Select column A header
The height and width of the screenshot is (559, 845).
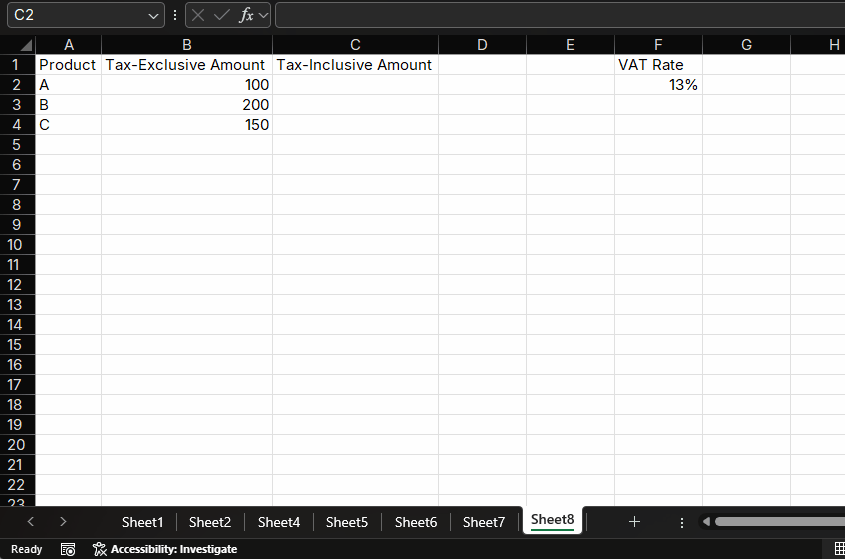point(68,45)
